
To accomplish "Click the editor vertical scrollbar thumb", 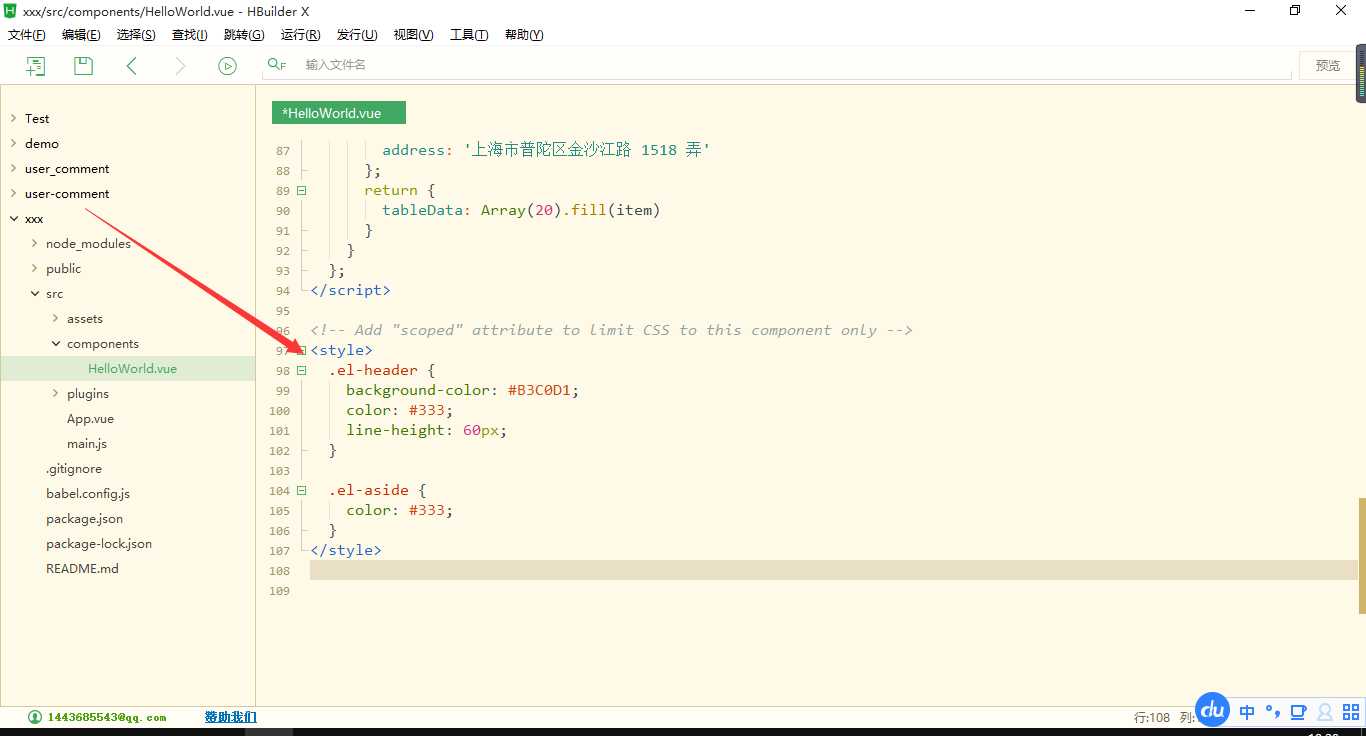I will click(1362, 555).
